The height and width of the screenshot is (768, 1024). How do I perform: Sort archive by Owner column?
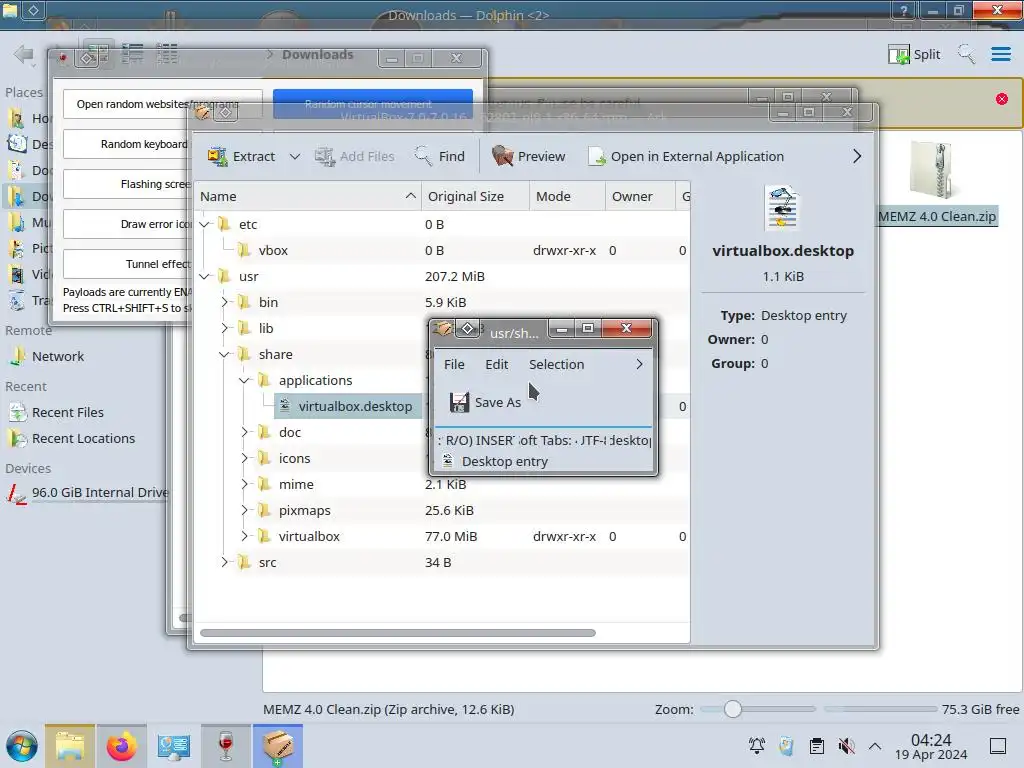(x=640, y=197)
